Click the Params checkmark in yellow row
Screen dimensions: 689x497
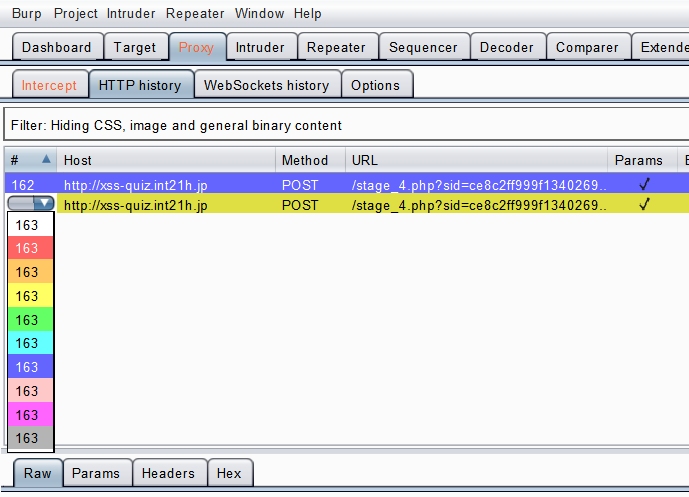[x=644, y=204]
